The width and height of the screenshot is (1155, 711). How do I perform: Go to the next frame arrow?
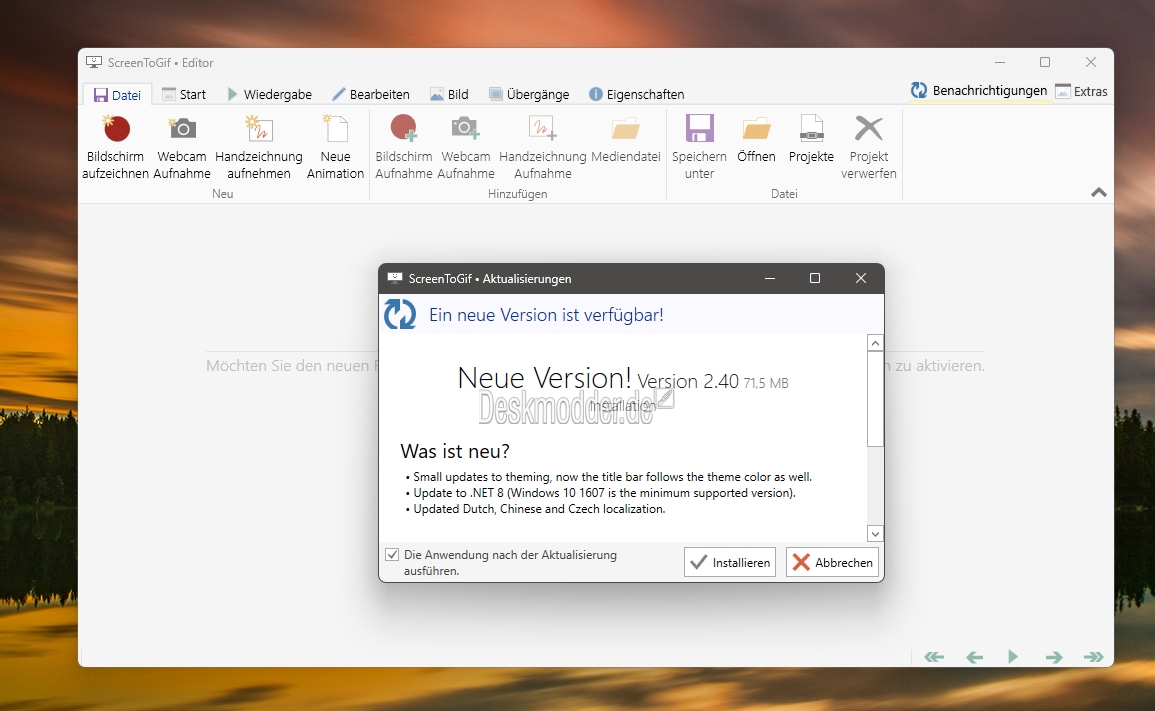coord(1054,656)
